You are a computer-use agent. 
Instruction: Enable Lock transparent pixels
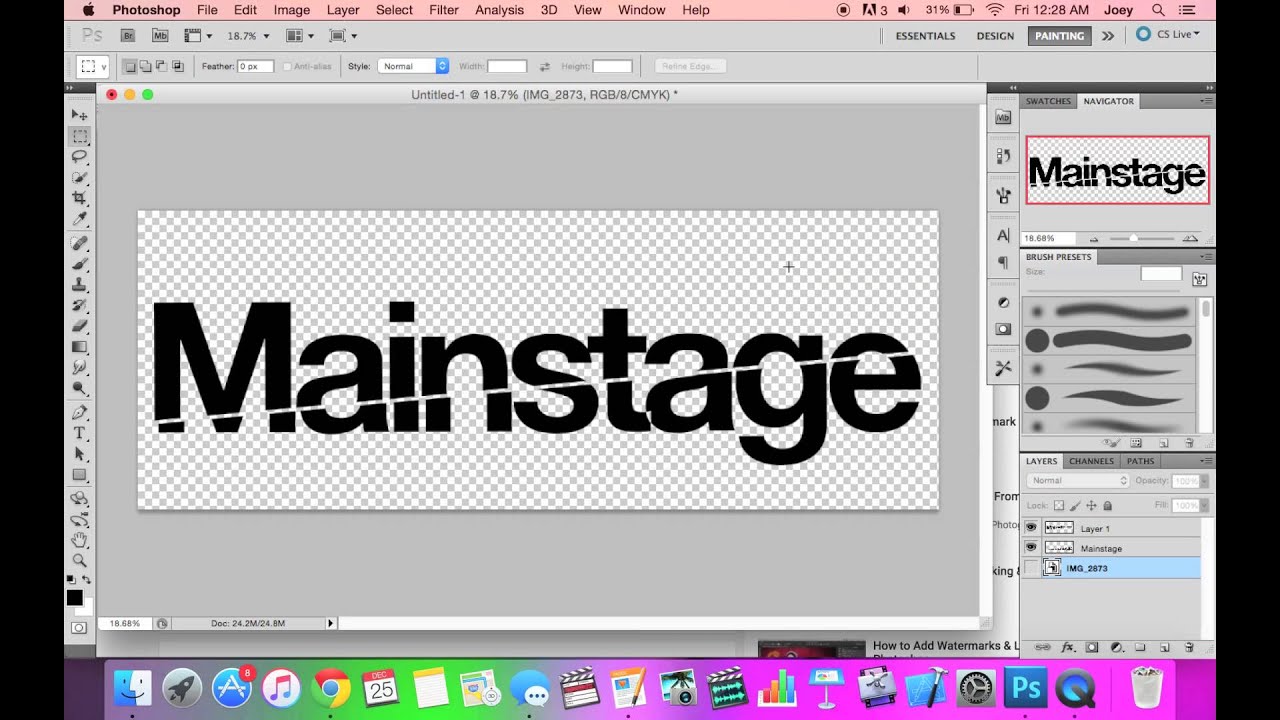point(1059,506)
